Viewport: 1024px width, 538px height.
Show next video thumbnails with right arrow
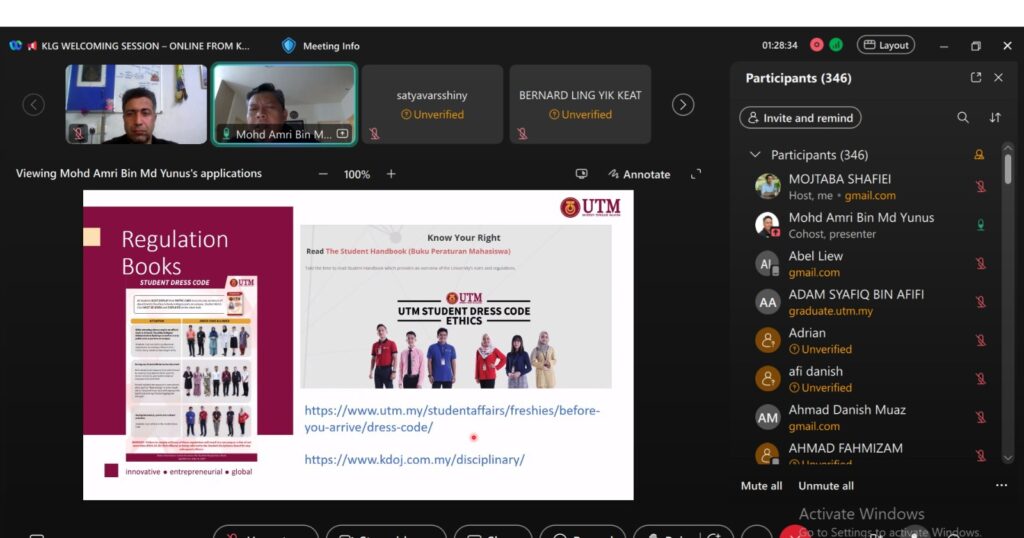[x=683, y=105]
